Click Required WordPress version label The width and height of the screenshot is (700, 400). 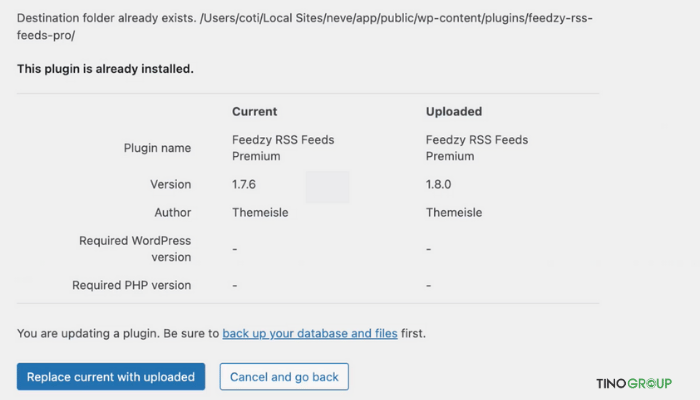point(135,249)
